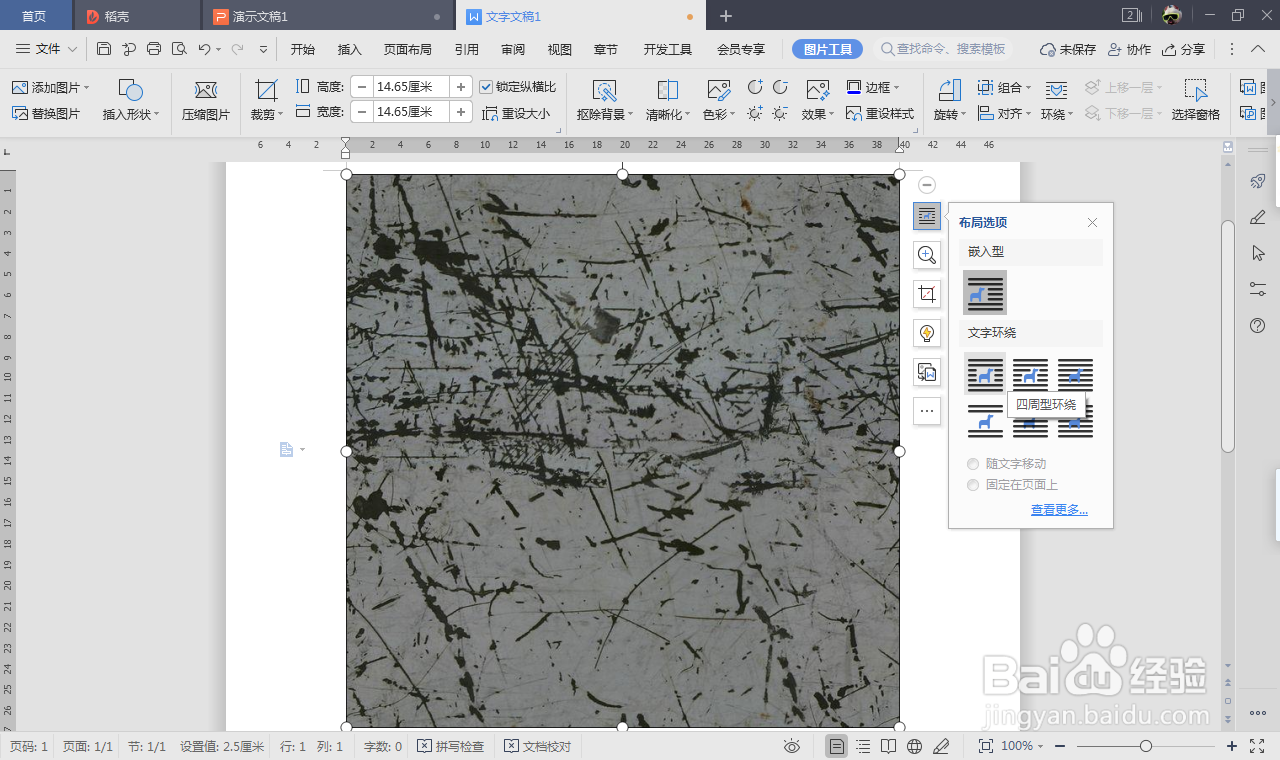Click Reset Style (重设样式)
Viewport: 1280px width, 760px height.
pos(880,114)
